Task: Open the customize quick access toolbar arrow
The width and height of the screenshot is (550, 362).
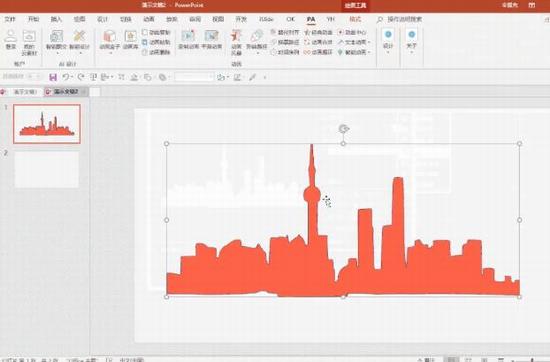Action: 265,77
